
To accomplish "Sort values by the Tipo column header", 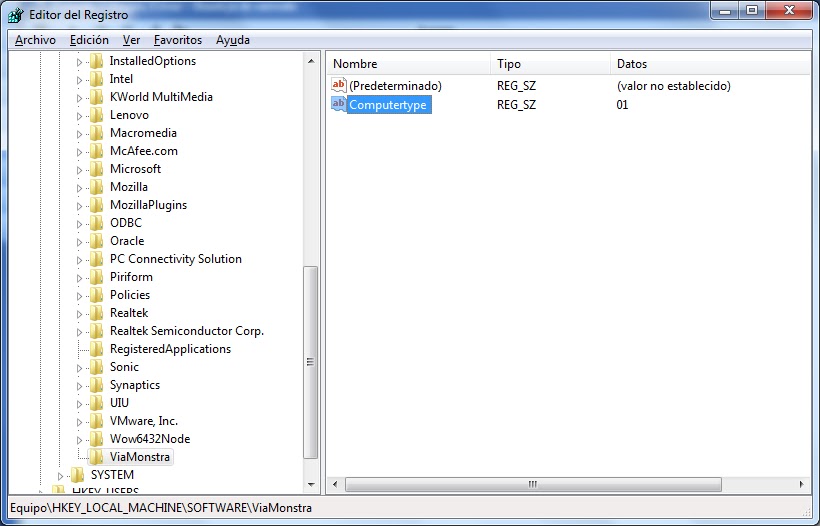I will pyautogui.click(x=551, y=64).
